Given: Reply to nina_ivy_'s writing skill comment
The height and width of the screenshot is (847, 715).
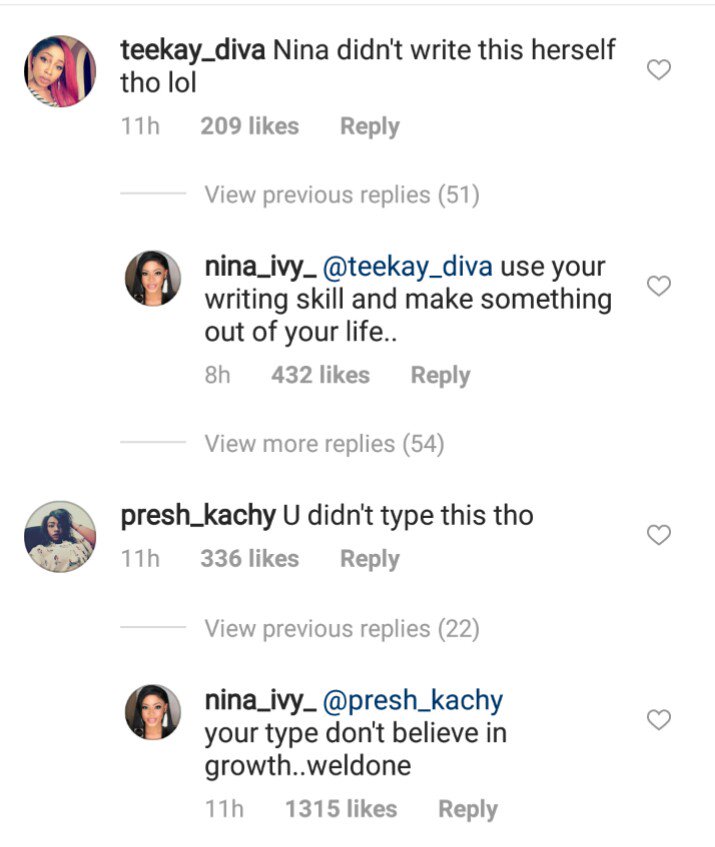Looking at the screenshot, I should click(440, 376).
